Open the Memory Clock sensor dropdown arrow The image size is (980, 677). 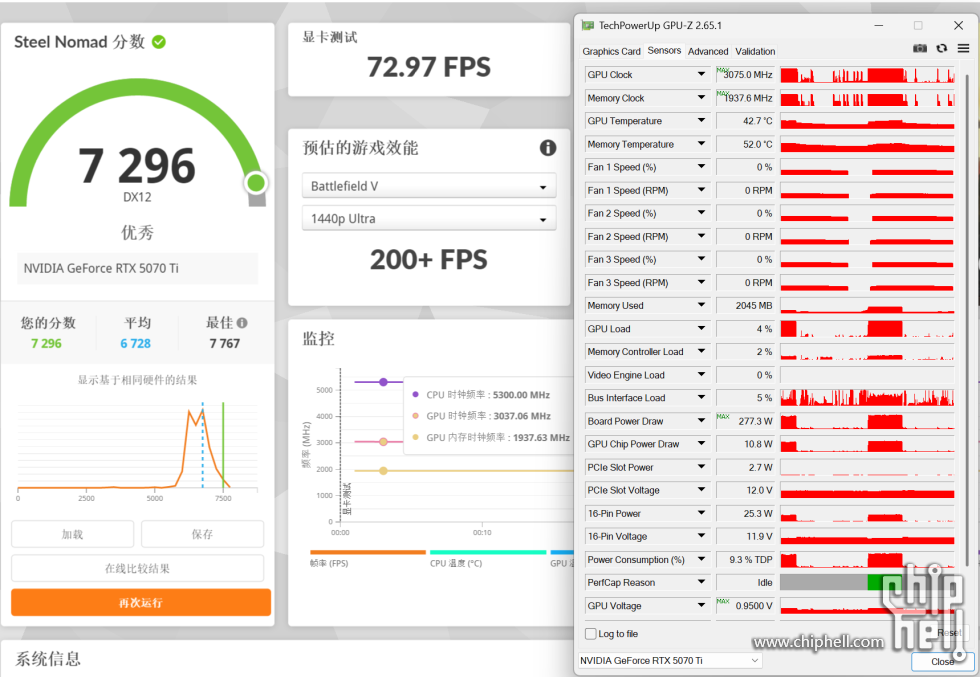pos(701,98)
